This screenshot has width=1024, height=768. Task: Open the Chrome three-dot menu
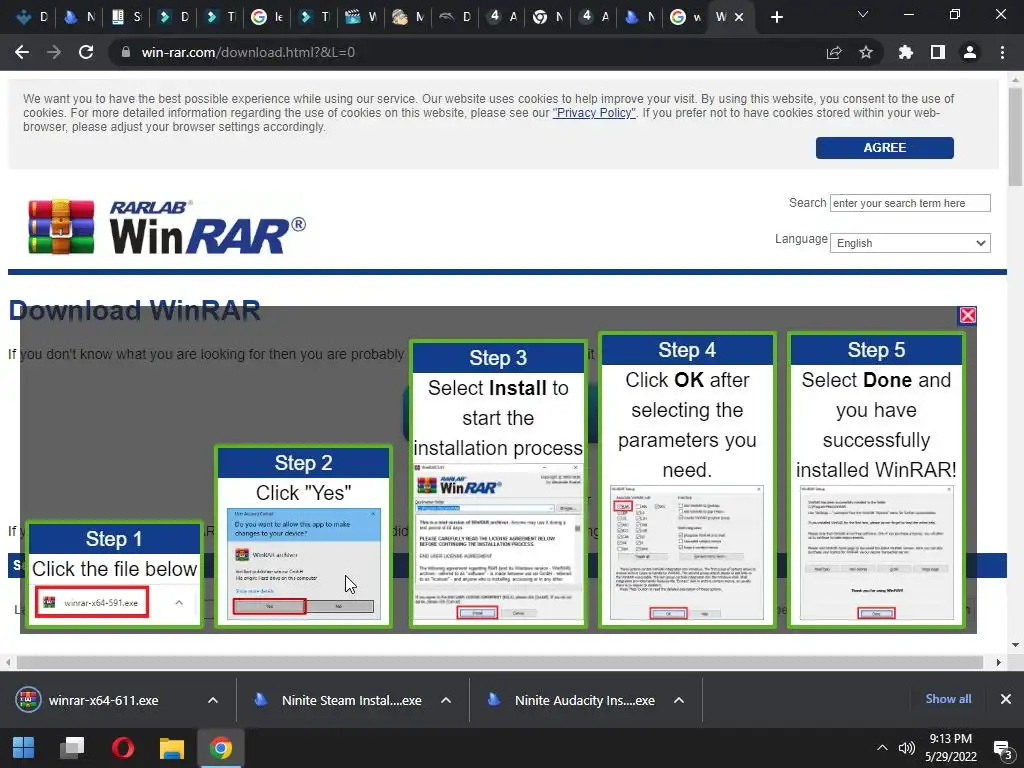click(1002, 52)
